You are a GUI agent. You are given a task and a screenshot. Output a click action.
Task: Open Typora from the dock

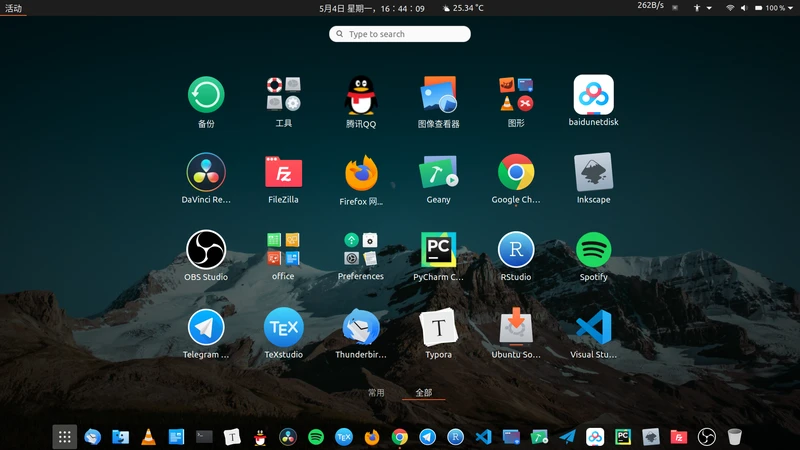[232, 437]
